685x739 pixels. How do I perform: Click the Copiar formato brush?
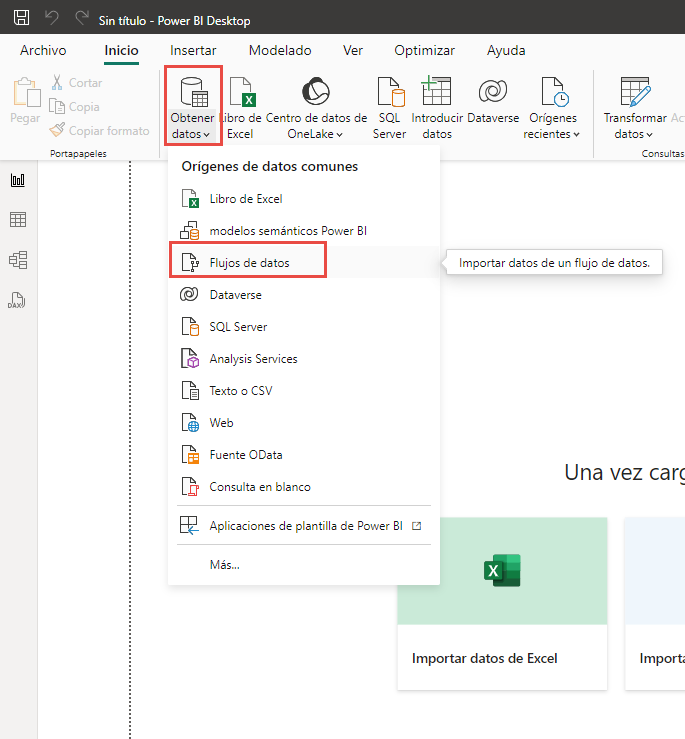99,131
